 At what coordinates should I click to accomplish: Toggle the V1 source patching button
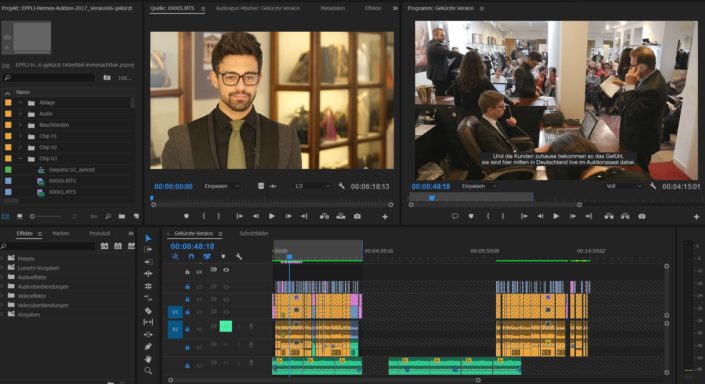click(x=175, y=312)
